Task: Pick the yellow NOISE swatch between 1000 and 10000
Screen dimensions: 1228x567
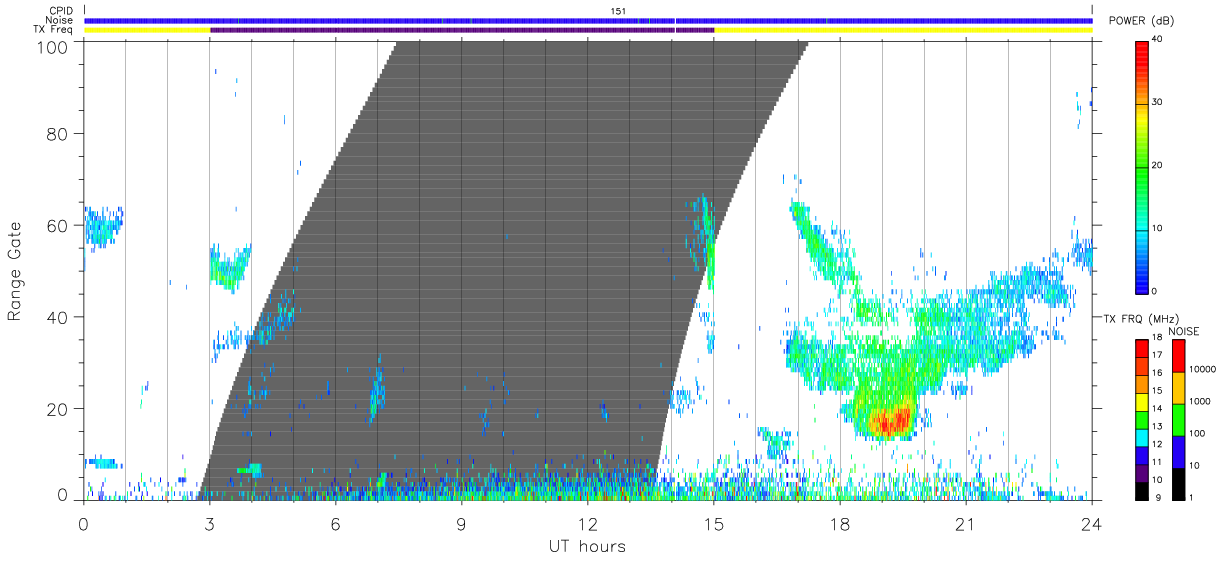Action: coord(1178,387)
